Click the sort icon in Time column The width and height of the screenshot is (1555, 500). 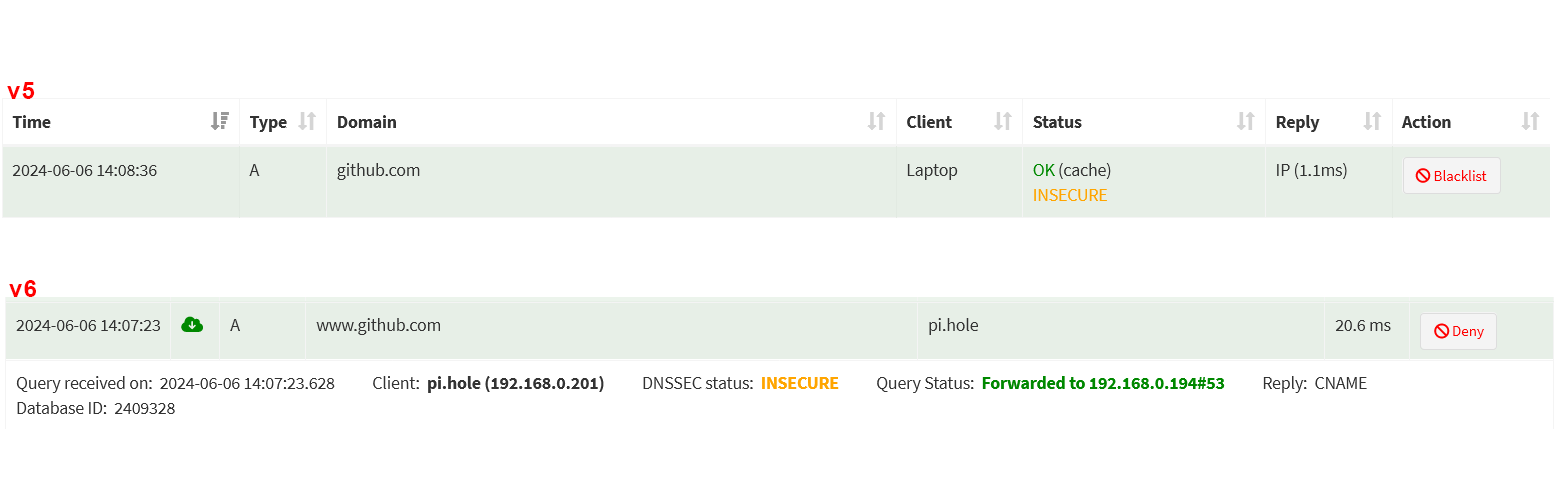pyautogui.click(x=220, y=122)
